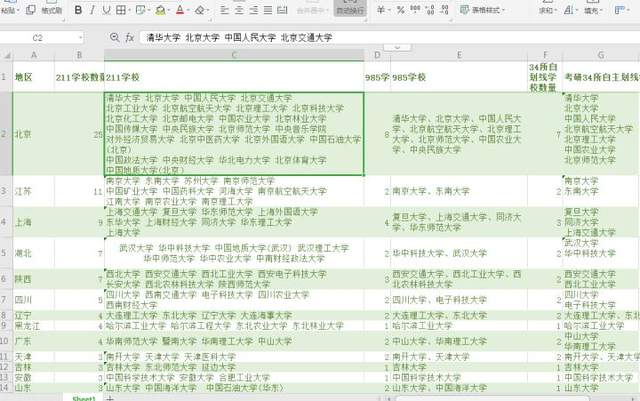This screenshot has height=401, width=640.
Task: Select the cell containing 广东
Action: pyautogui.click(x=33, y=341)
